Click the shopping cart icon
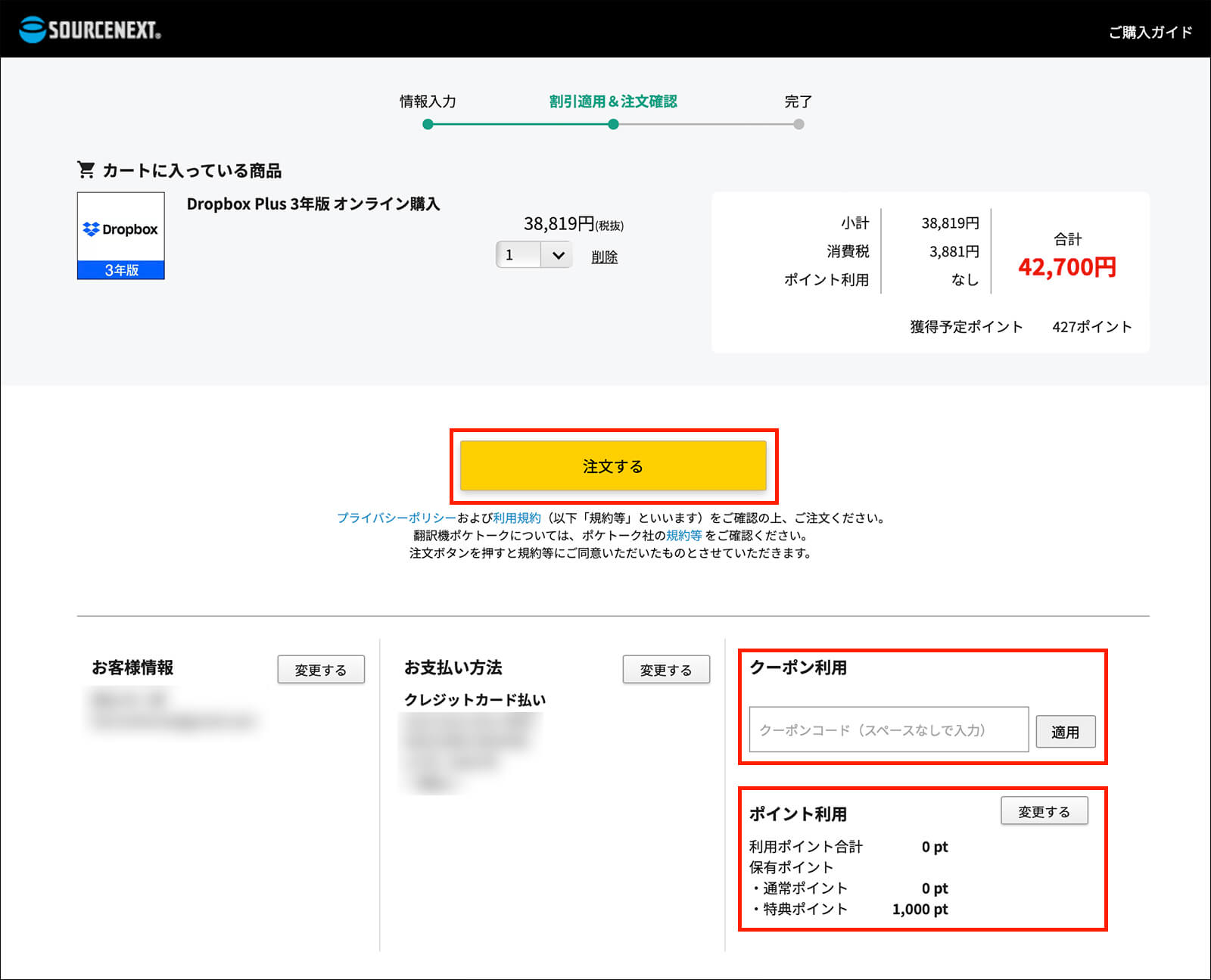Viewport: 1211px width, 980px height. (x=86, y=170)
